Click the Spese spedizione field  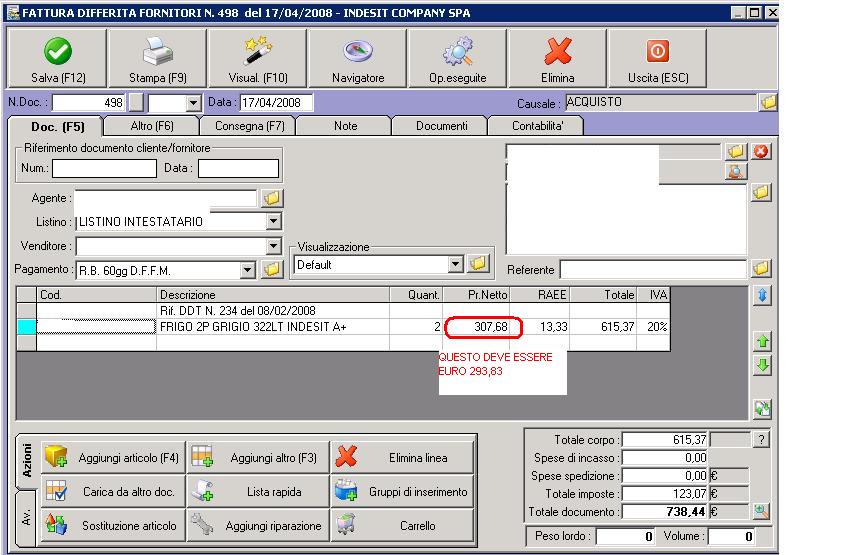click(665, 476)
